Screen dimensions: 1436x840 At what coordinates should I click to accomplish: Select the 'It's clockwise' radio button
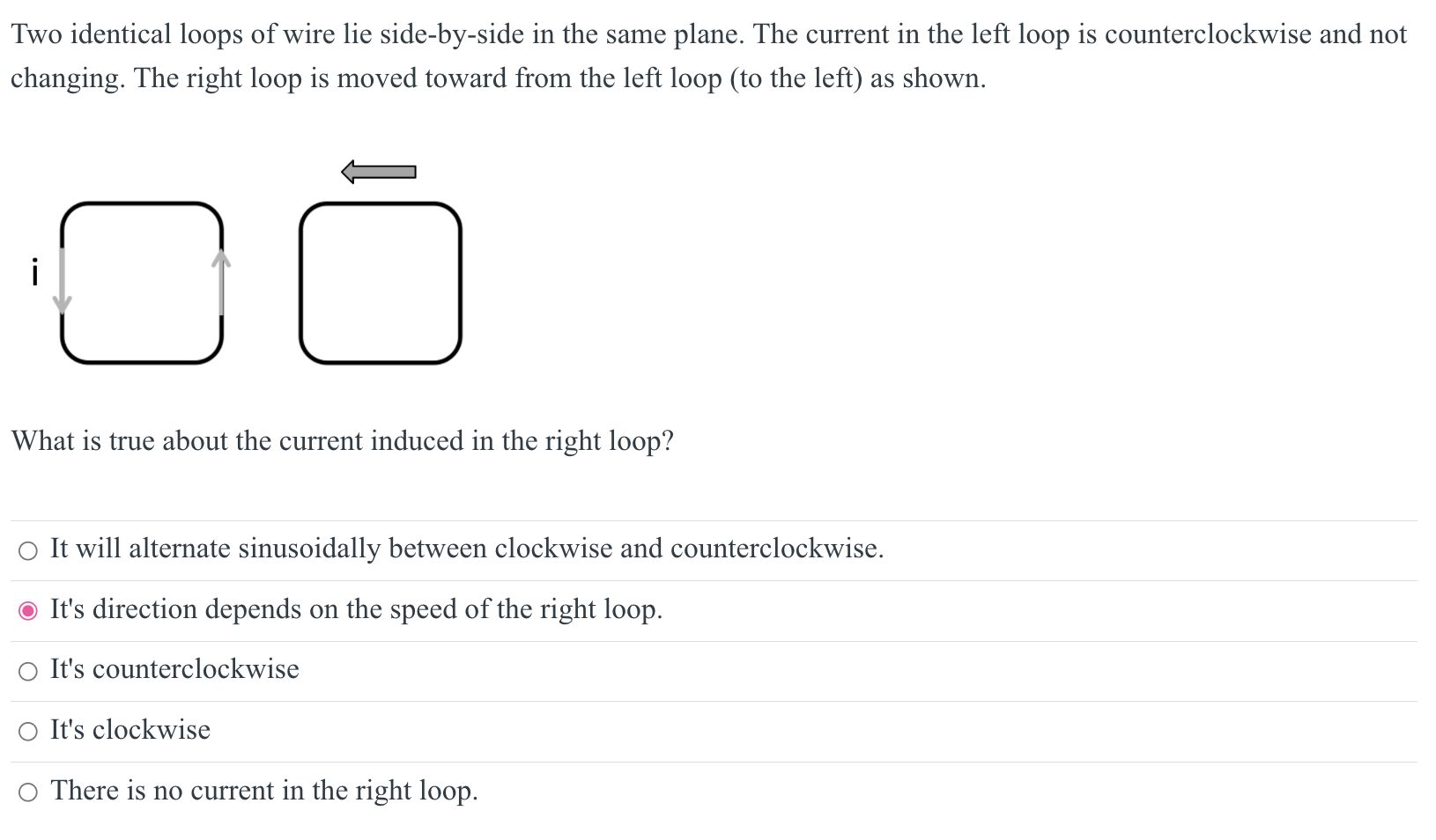coord(29,731)
